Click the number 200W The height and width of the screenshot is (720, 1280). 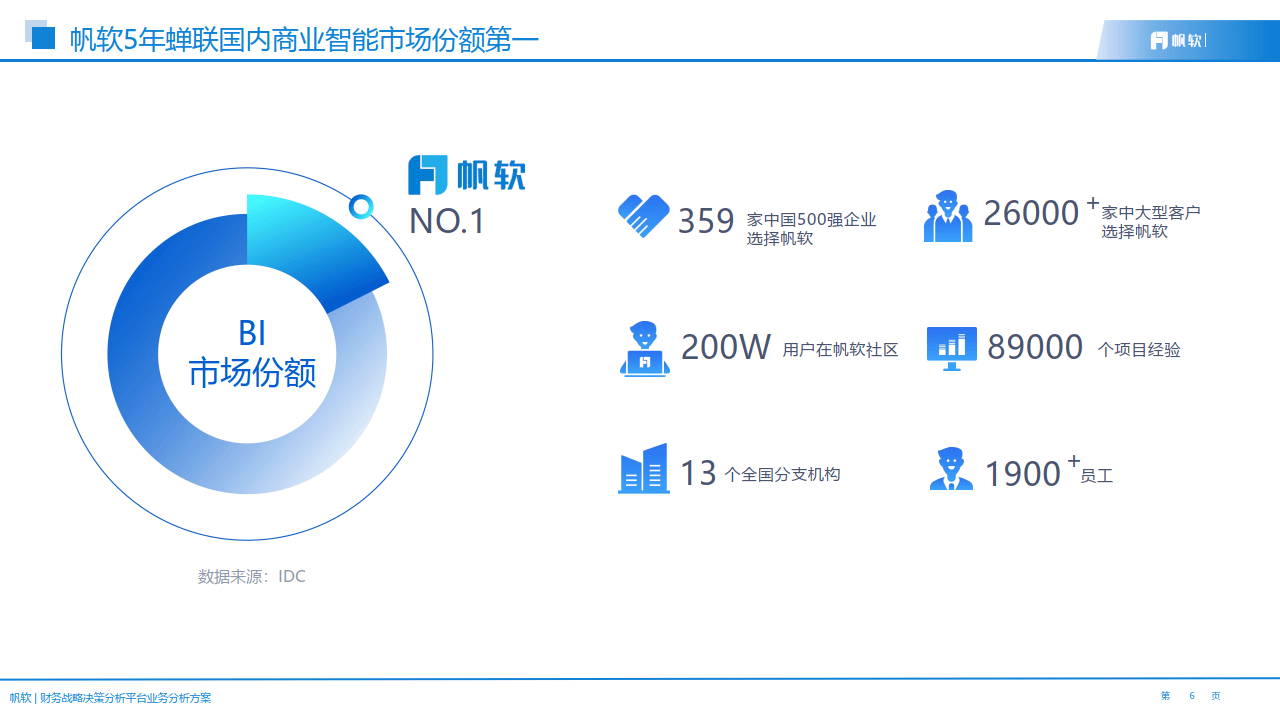[x=726, y=347]
